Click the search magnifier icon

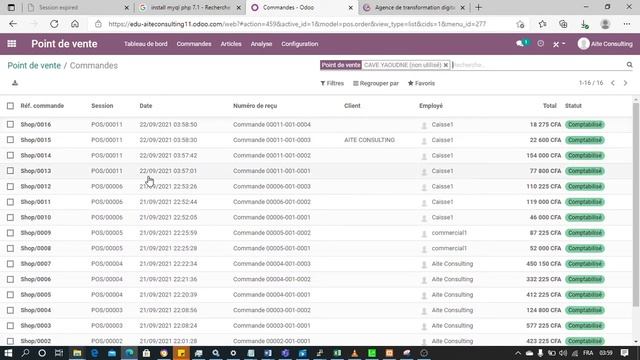(x=629, y=64)
